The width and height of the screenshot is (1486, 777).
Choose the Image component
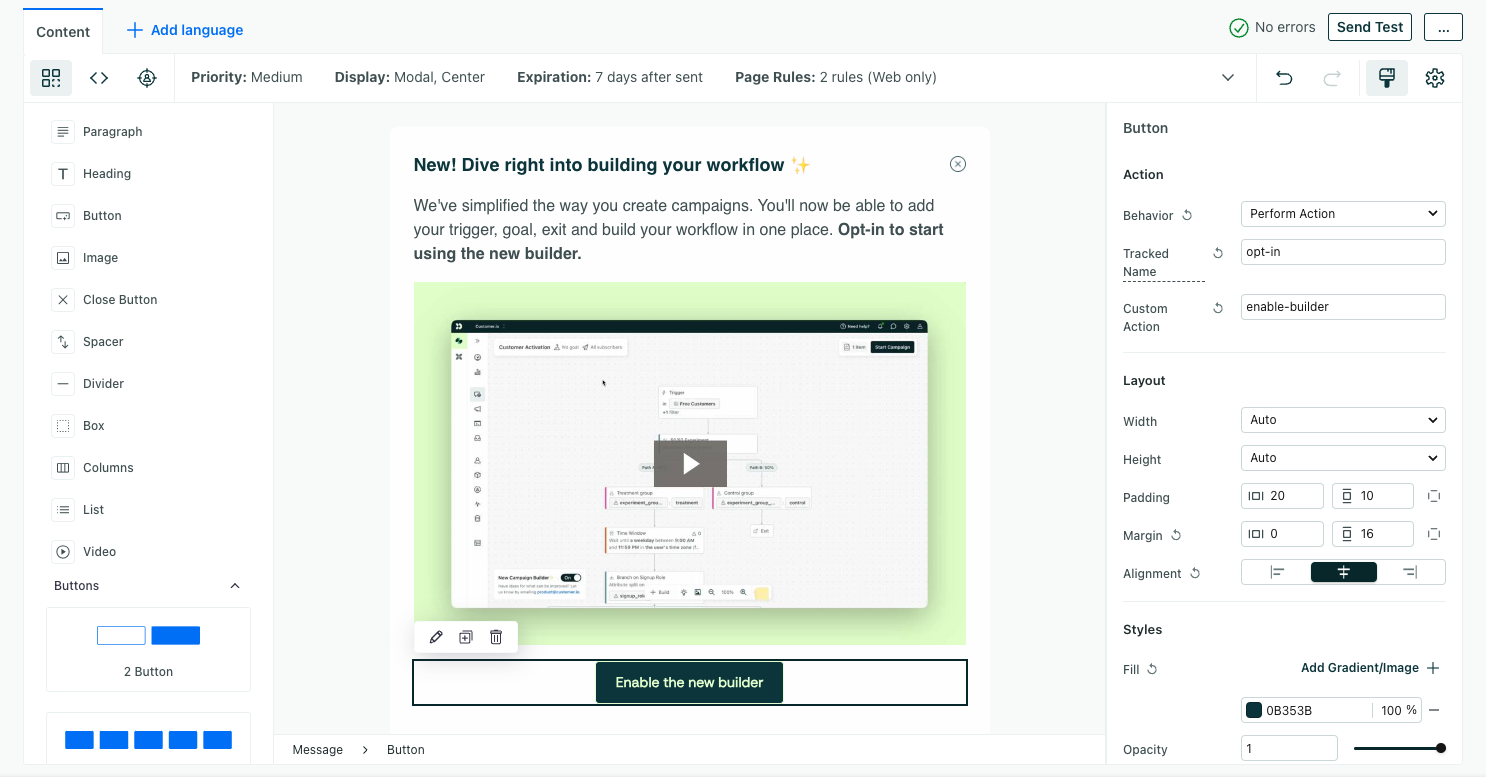100,258
